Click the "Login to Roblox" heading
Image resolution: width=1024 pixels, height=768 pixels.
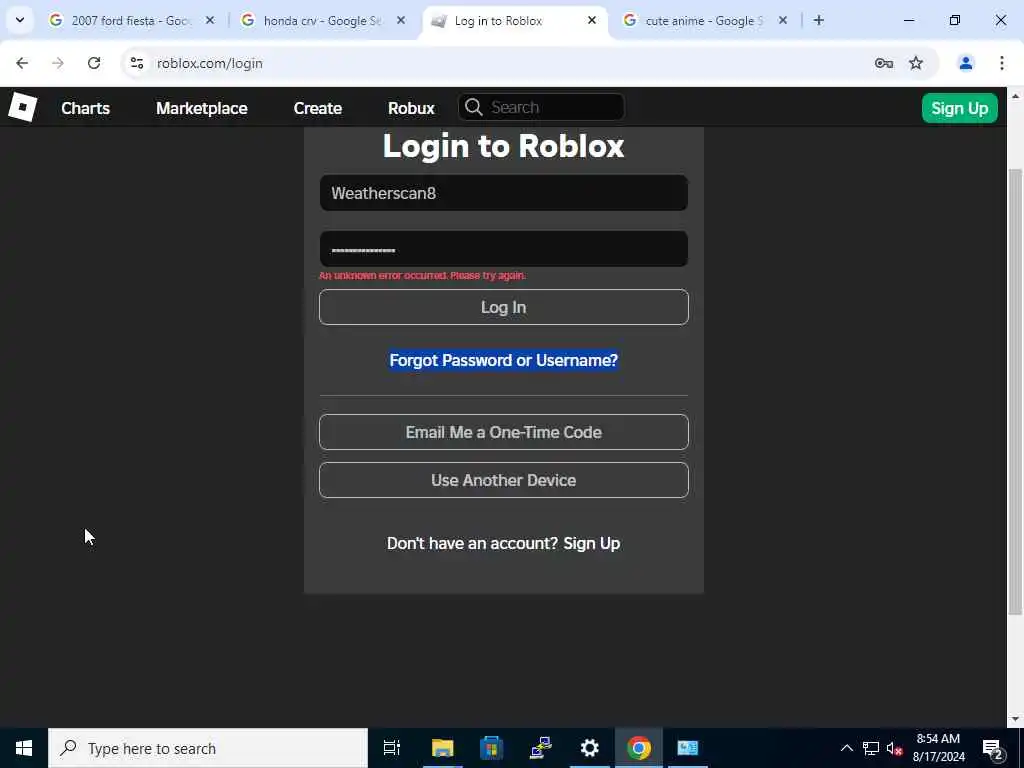pyautogui.click(x=504, y=145)
